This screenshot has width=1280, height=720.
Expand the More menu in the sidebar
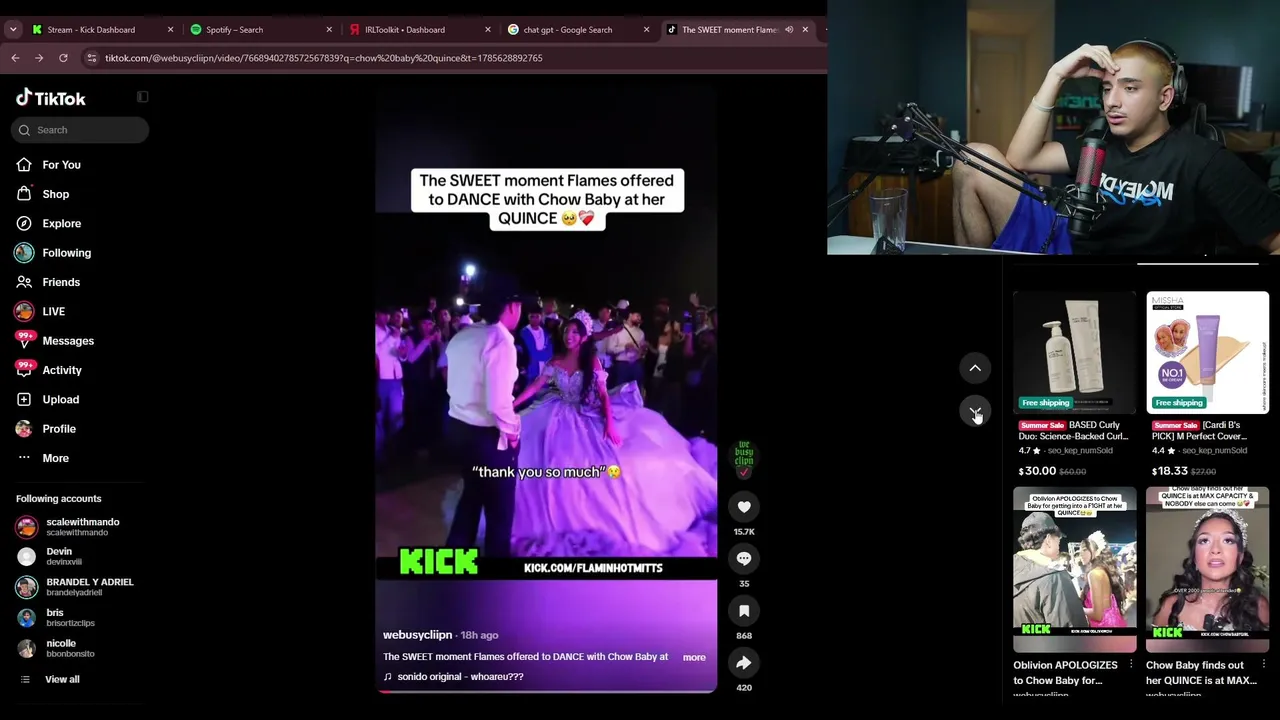(x=56, y=458)
